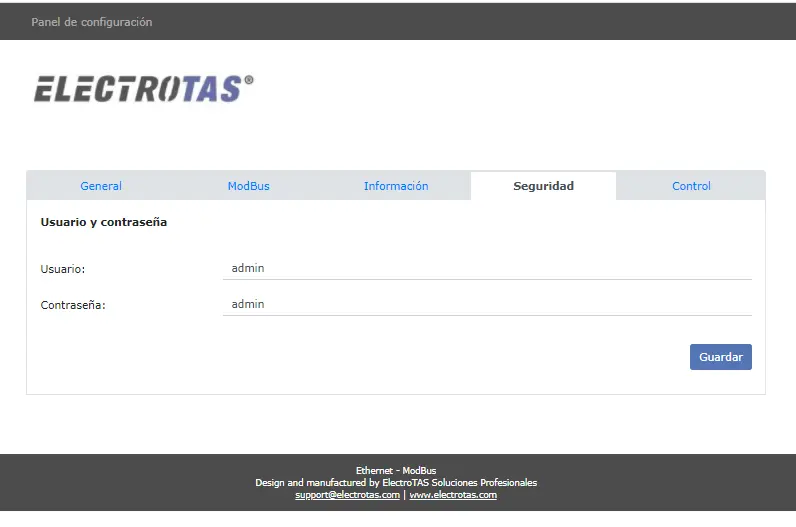Open the General tab
This screenshot has width=796, height=527.
(101, 186)
